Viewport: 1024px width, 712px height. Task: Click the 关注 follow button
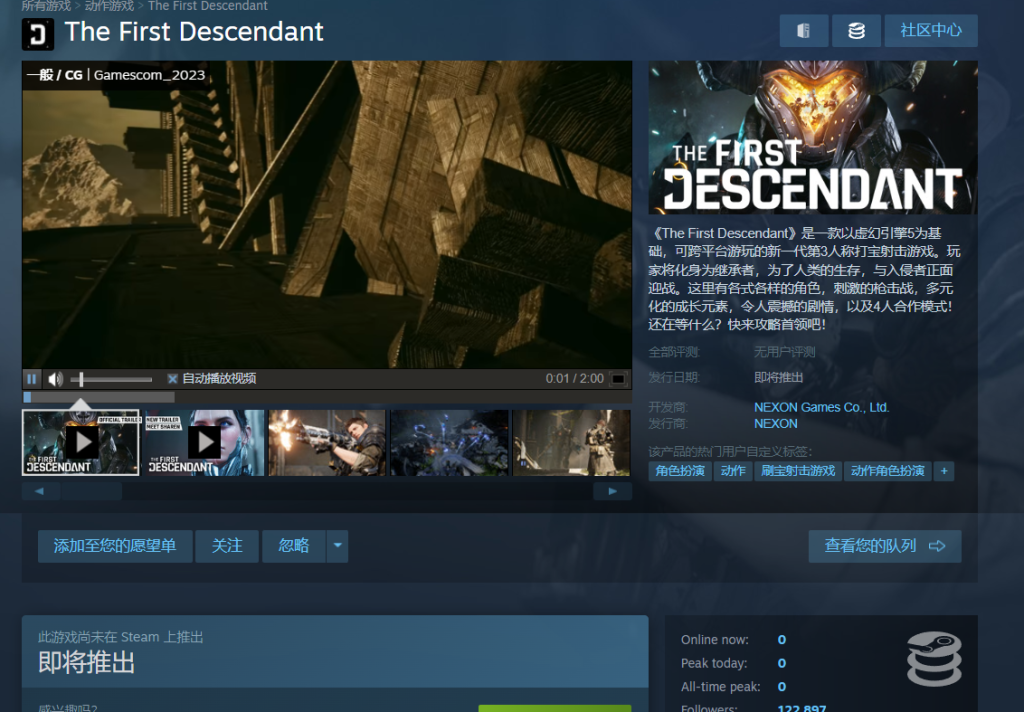pyautogui.click(x=227, y=546)
